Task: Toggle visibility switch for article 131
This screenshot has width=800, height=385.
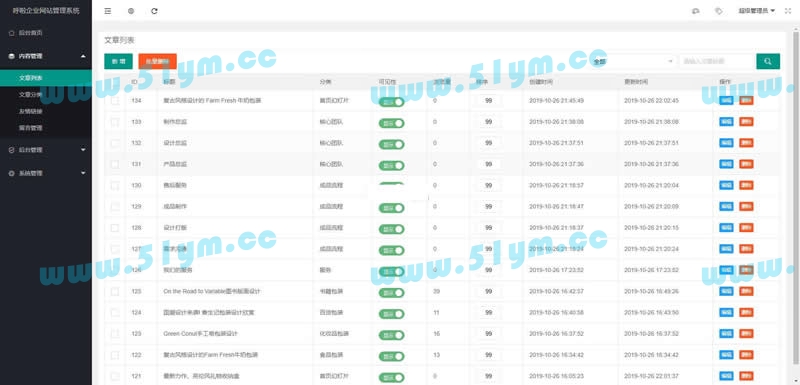Action: coord(391,166)
